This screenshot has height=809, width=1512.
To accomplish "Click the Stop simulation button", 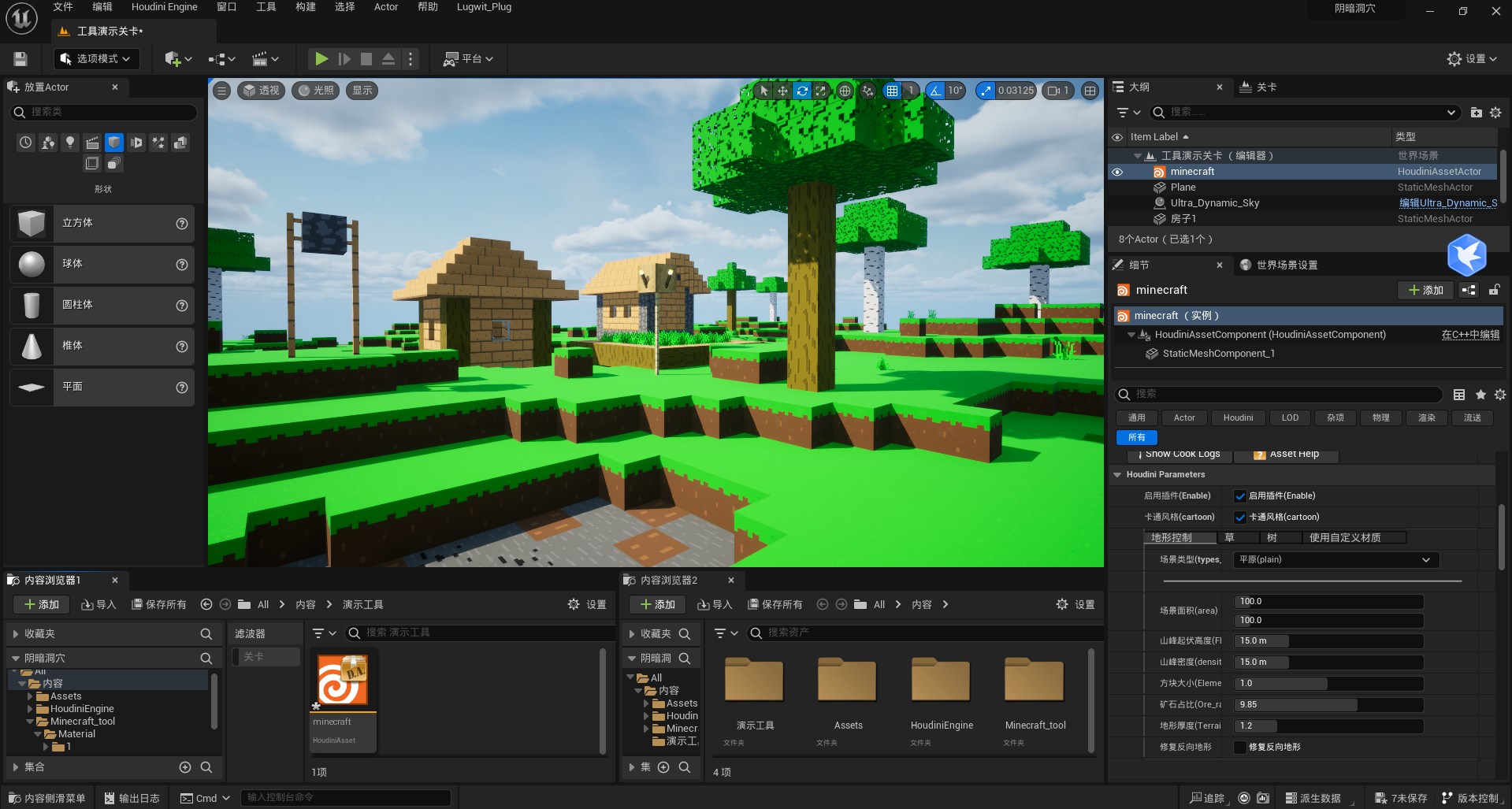I will 366,59.
